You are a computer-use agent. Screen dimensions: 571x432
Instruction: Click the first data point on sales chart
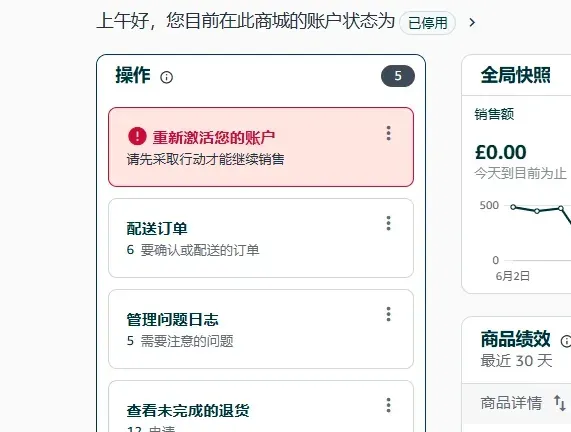tap(513, 207)
